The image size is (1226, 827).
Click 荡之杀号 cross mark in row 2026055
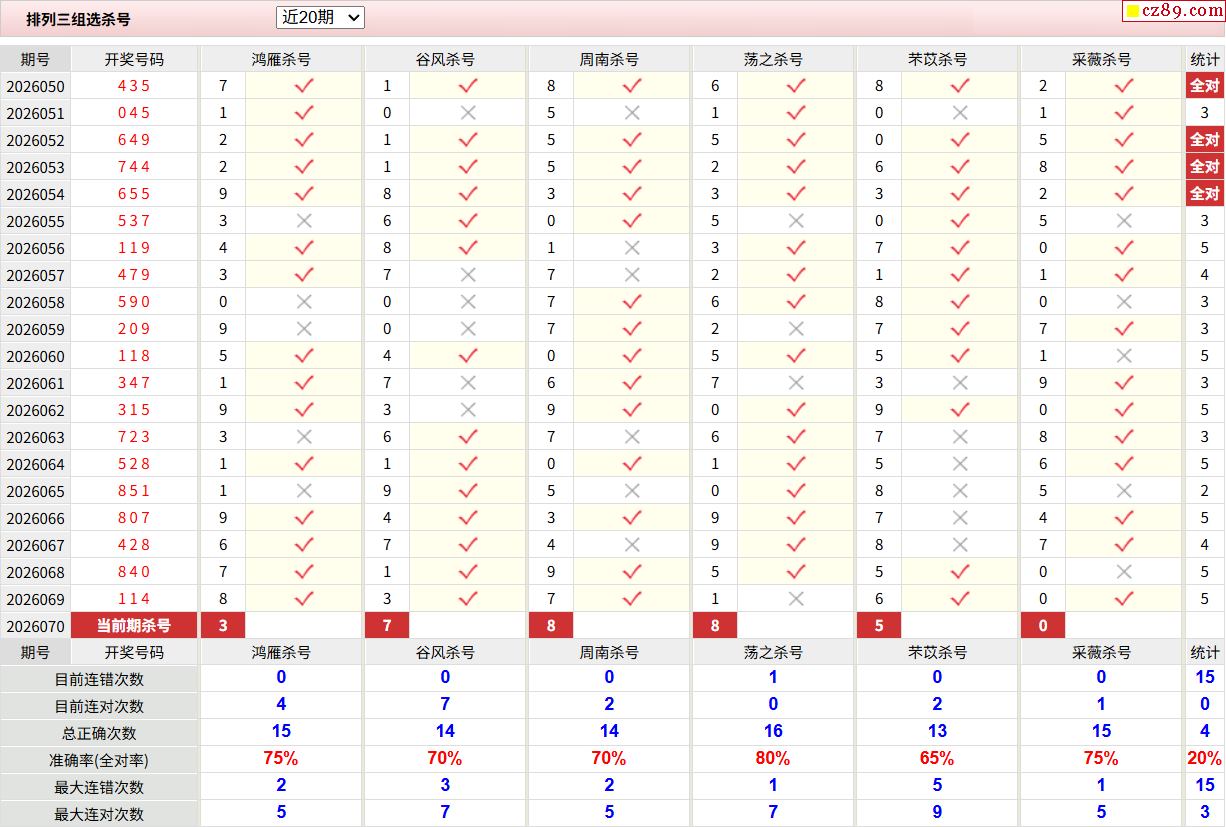[796, 221]
